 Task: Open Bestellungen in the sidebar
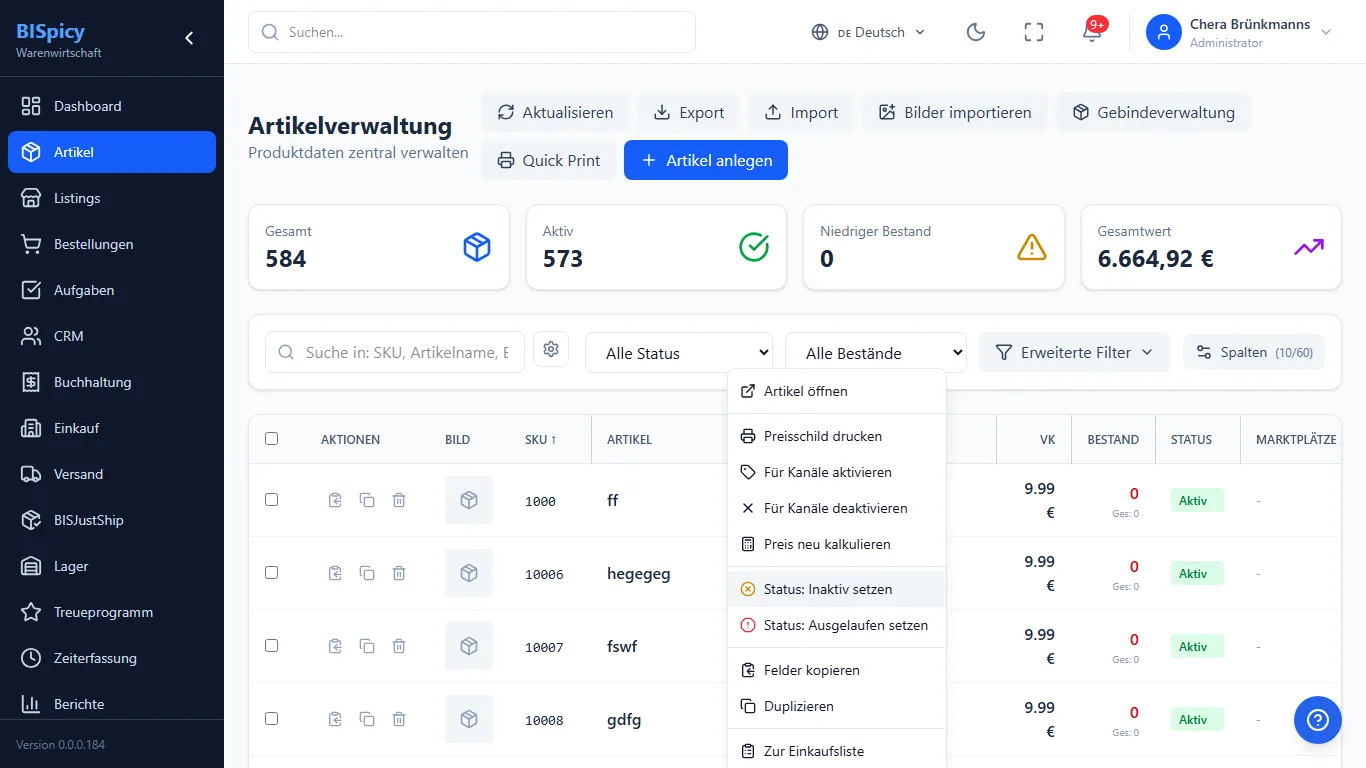click(x=112, y=244)
